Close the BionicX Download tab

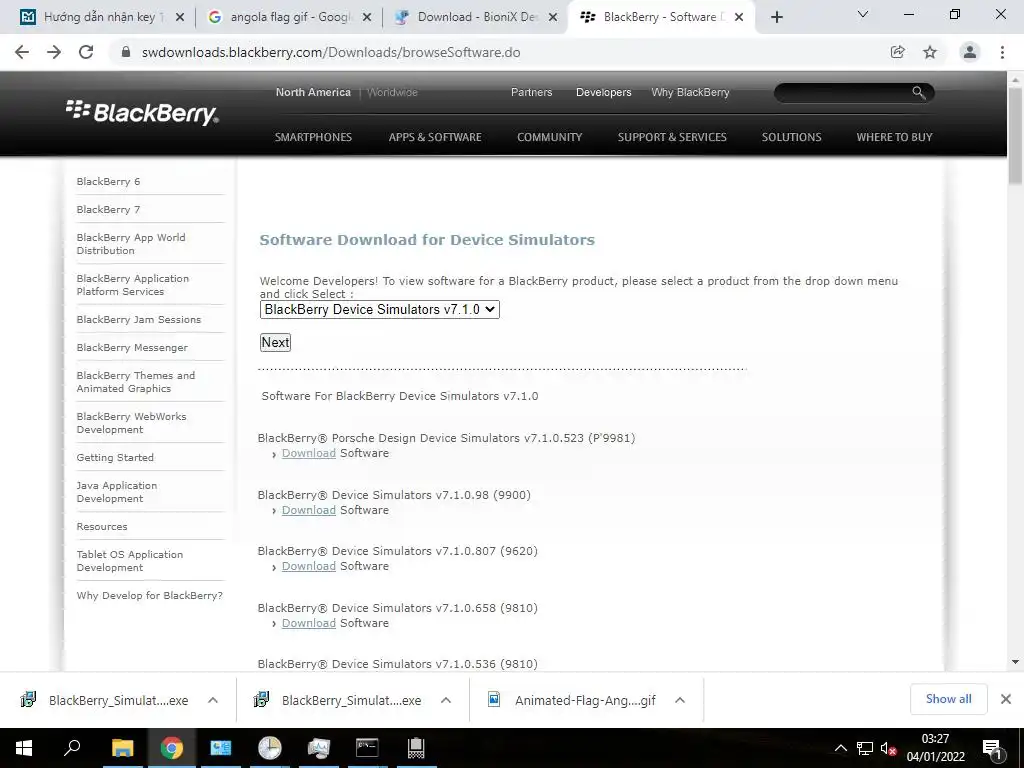click(x=552, y=18)
